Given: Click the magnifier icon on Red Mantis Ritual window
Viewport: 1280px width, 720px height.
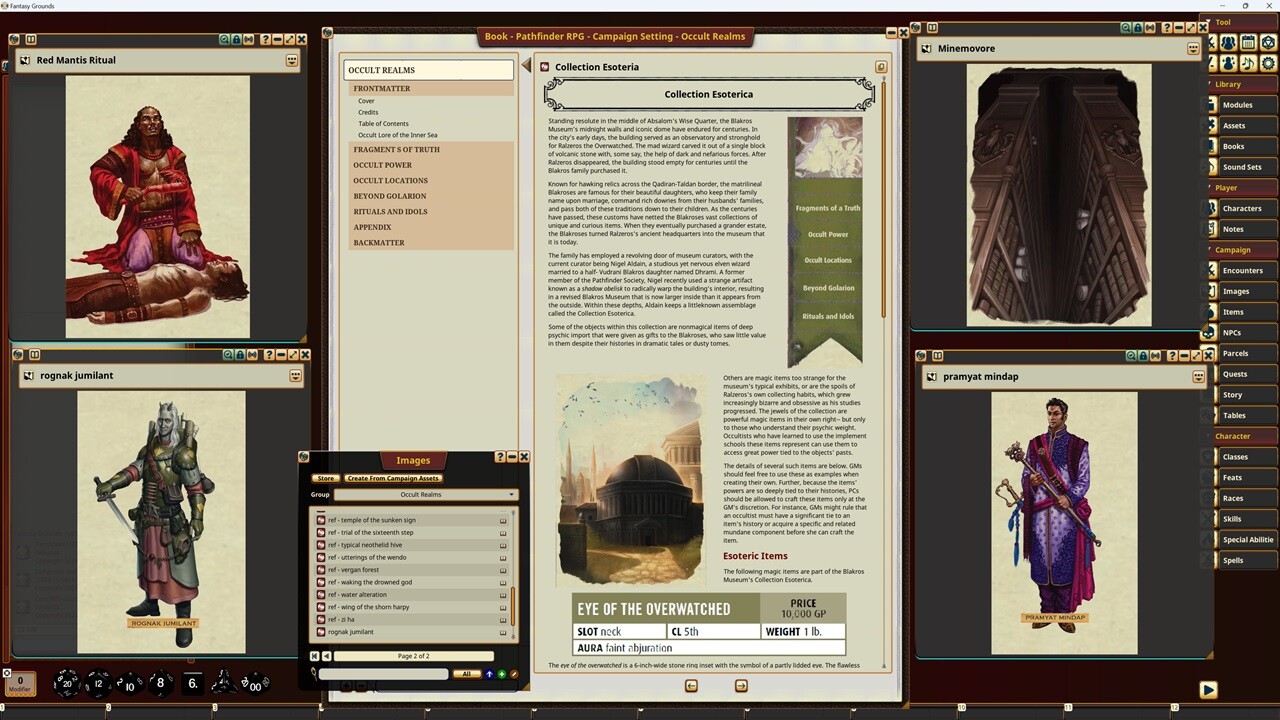Looking at the screenshot, I should (x=223, y=39).
